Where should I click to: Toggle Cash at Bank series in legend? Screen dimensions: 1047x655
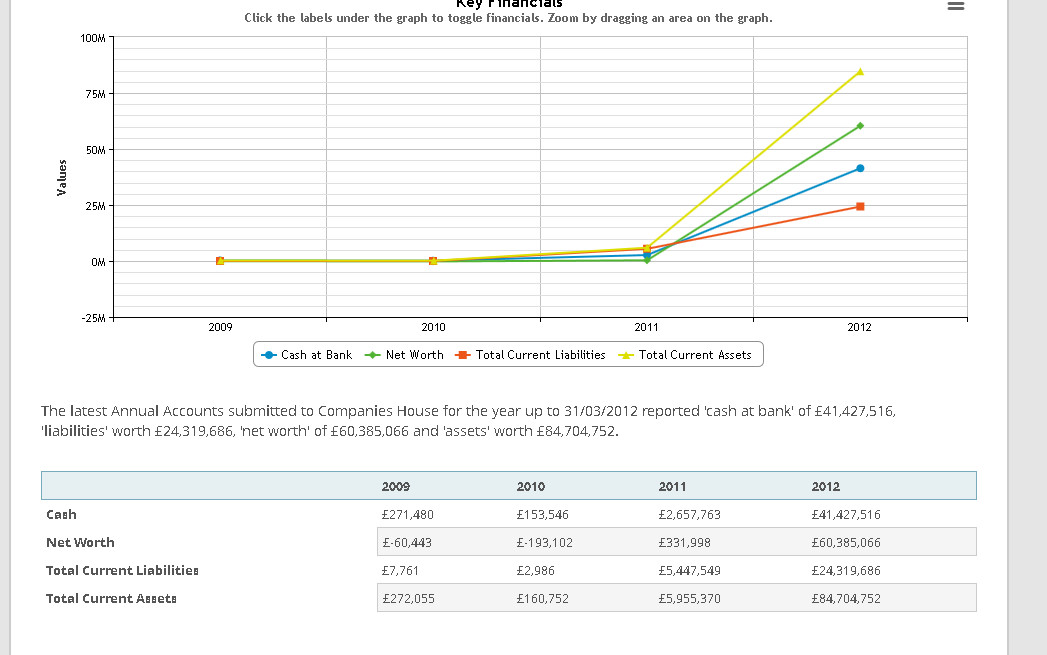click(306, 355)
